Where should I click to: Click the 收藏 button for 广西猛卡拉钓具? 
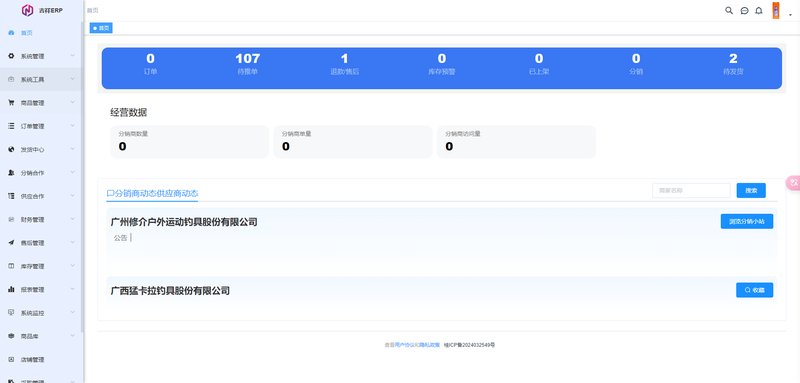pyautogui.click(x=755, y=290)
